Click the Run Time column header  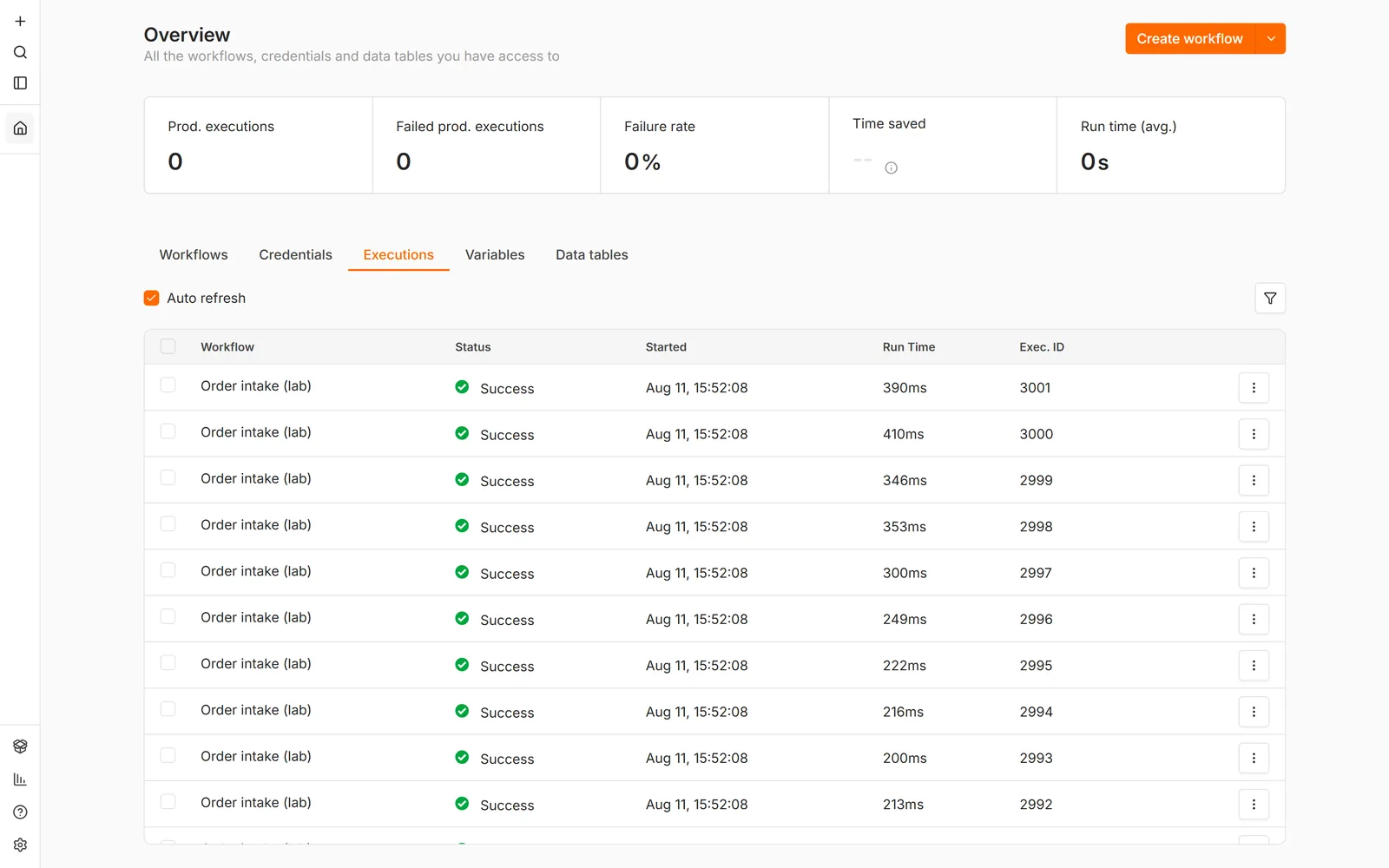tap(909, 347)
